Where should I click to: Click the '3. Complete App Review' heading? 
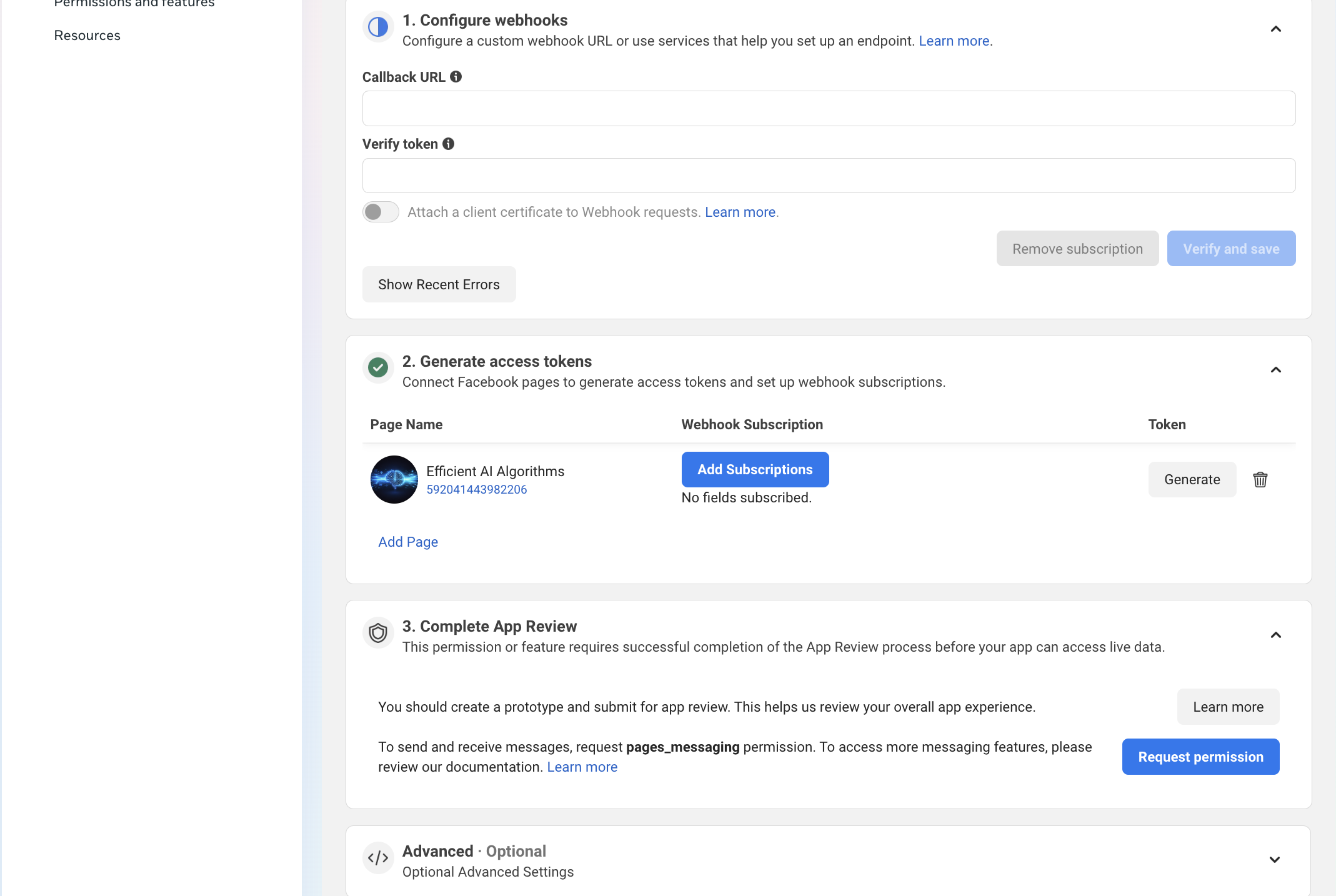(x=489, y=626)
